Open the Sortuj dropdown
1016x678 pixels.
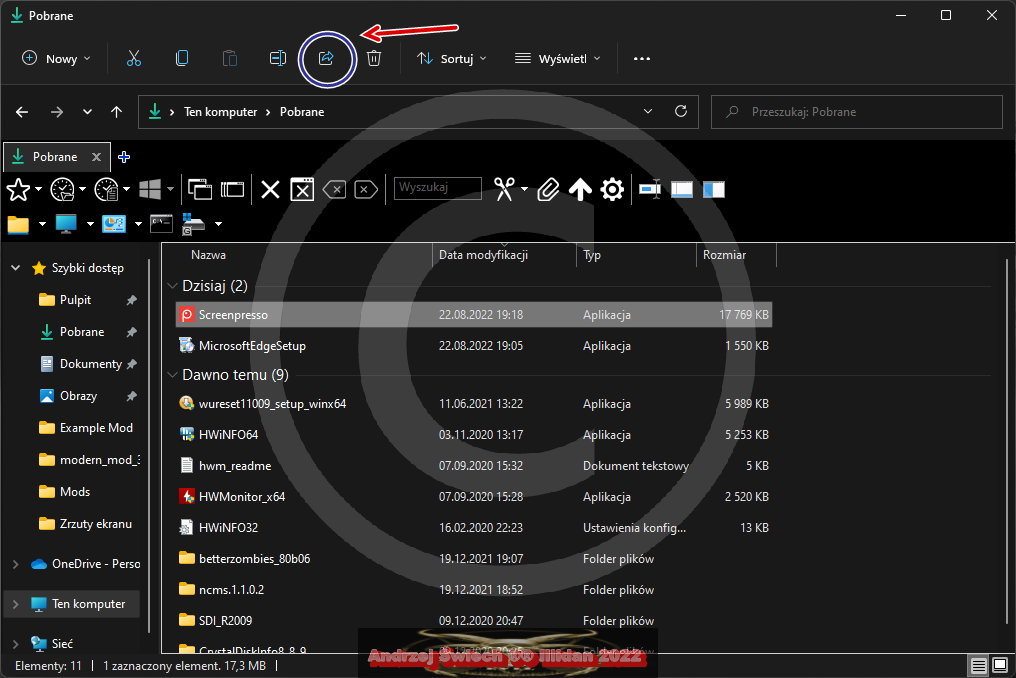click(x=452, y=58)
